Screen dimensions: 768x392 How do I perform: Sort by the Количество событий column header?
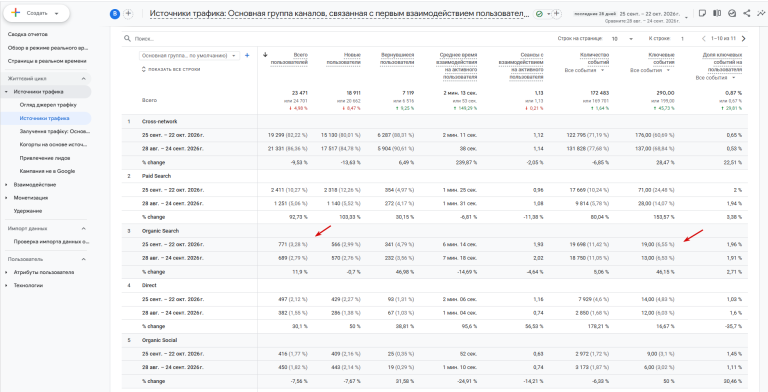(x=594, y=59)
